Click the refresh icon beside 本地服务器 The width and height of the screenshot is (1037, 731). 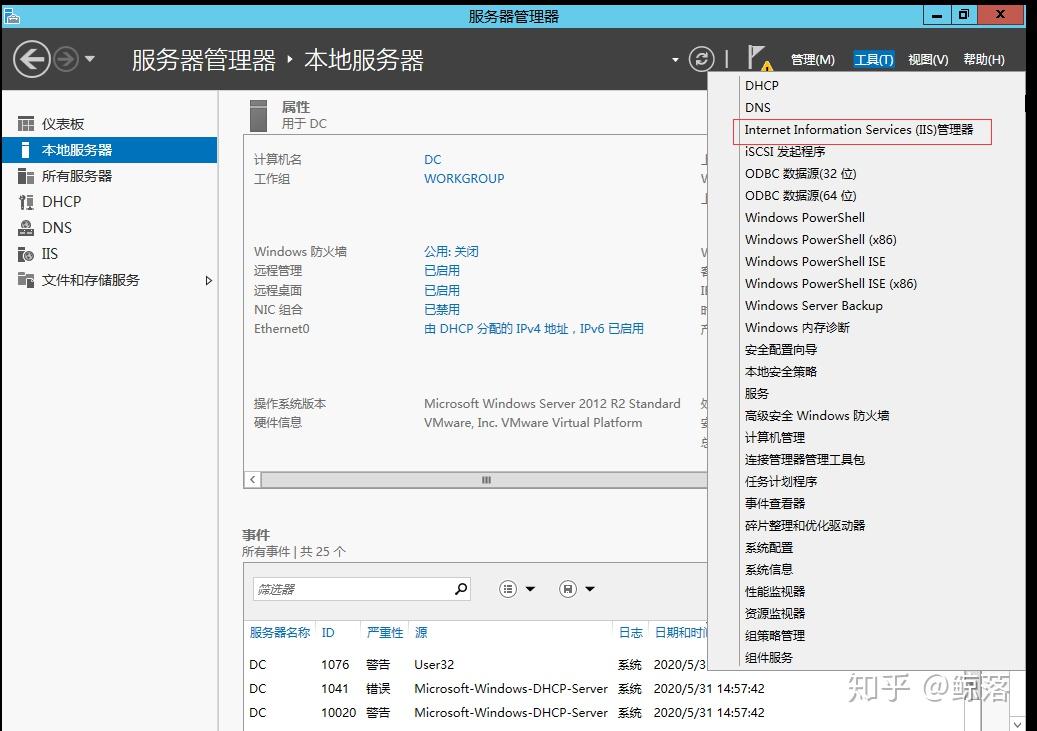[701, 59]
